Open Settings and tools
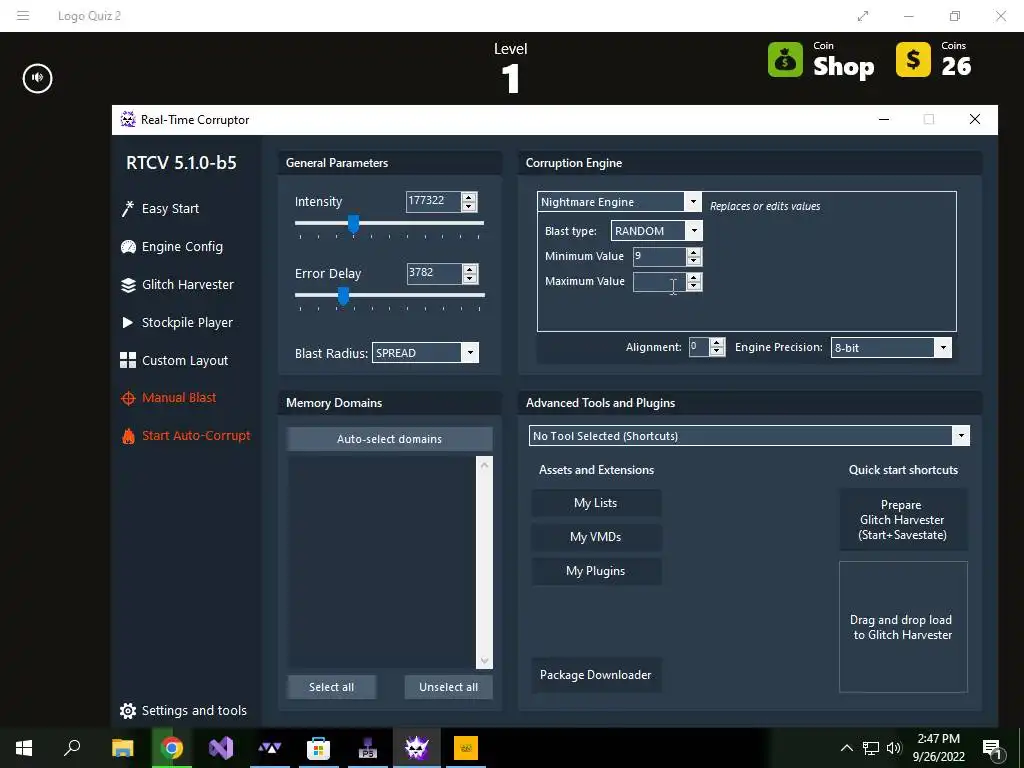 point(194,711)
